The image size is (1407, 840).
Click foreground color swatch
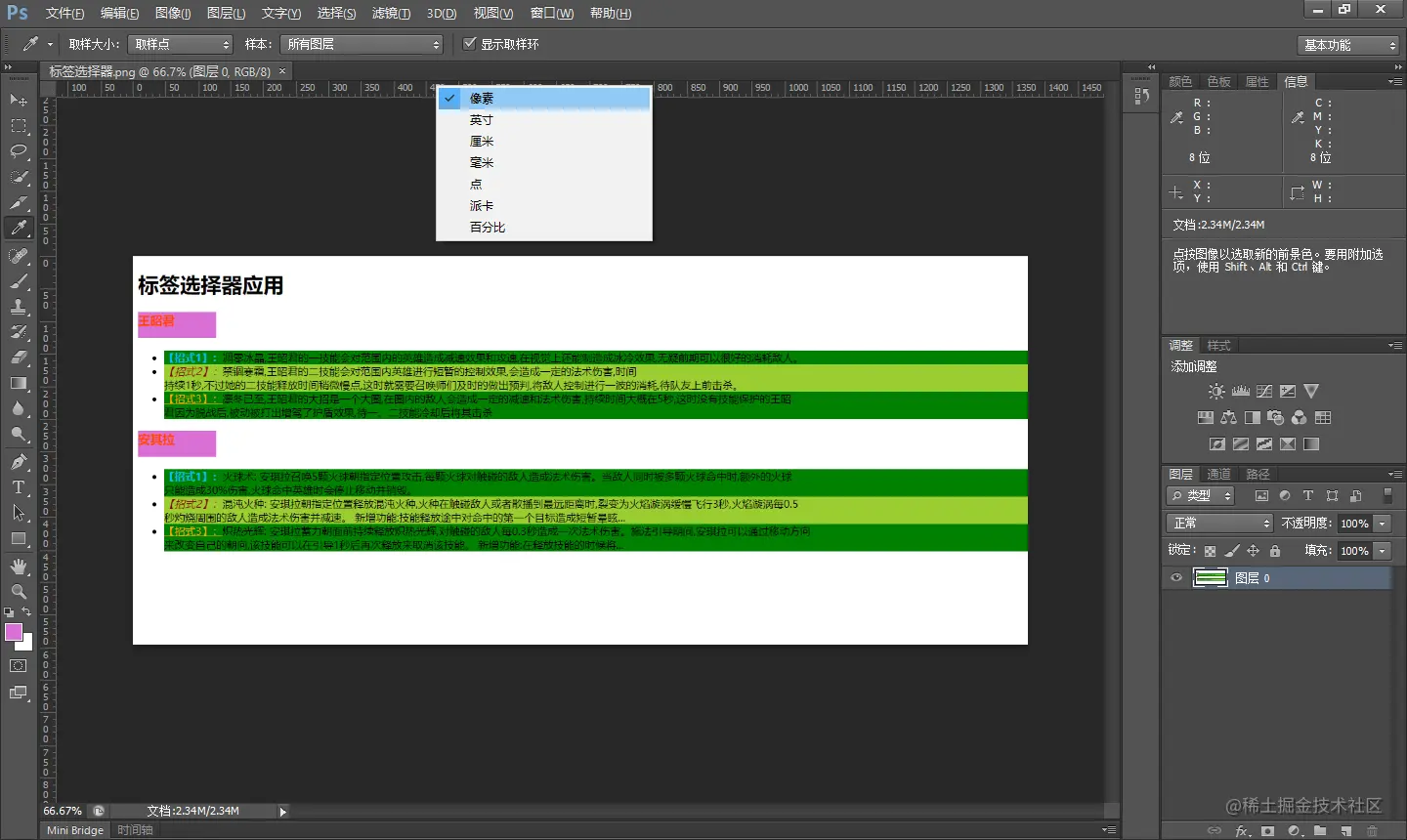tap(13, 631)
